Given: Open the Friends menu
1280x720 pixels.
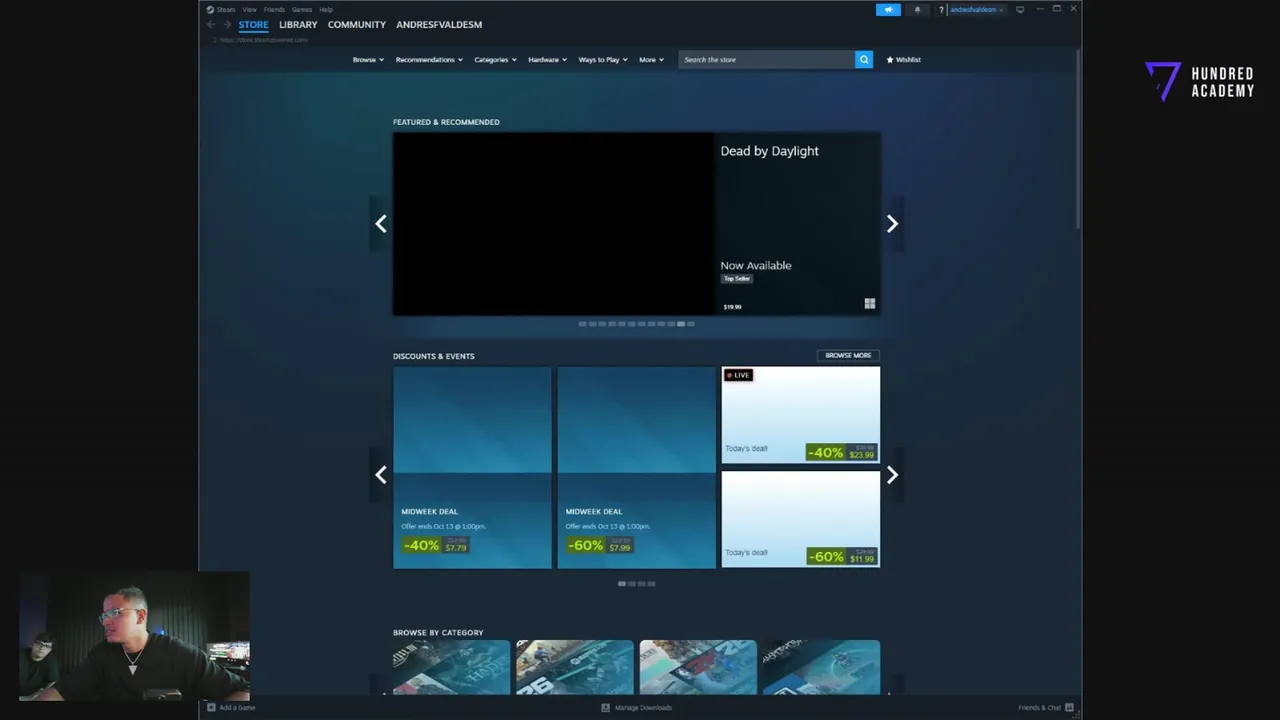Looking at the screenshot, I should coord(274,9).
